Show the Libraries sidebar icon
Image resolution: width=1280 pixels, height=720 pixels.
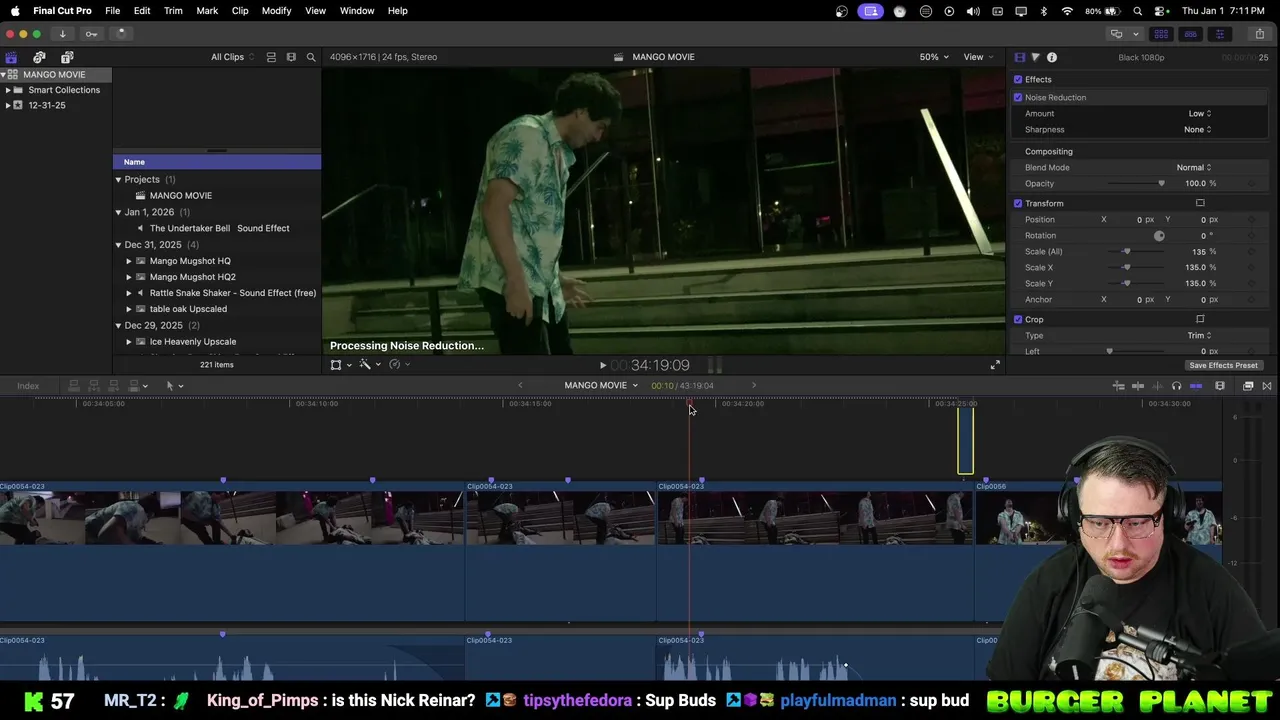pyautogui.click(x=11, y=57)
